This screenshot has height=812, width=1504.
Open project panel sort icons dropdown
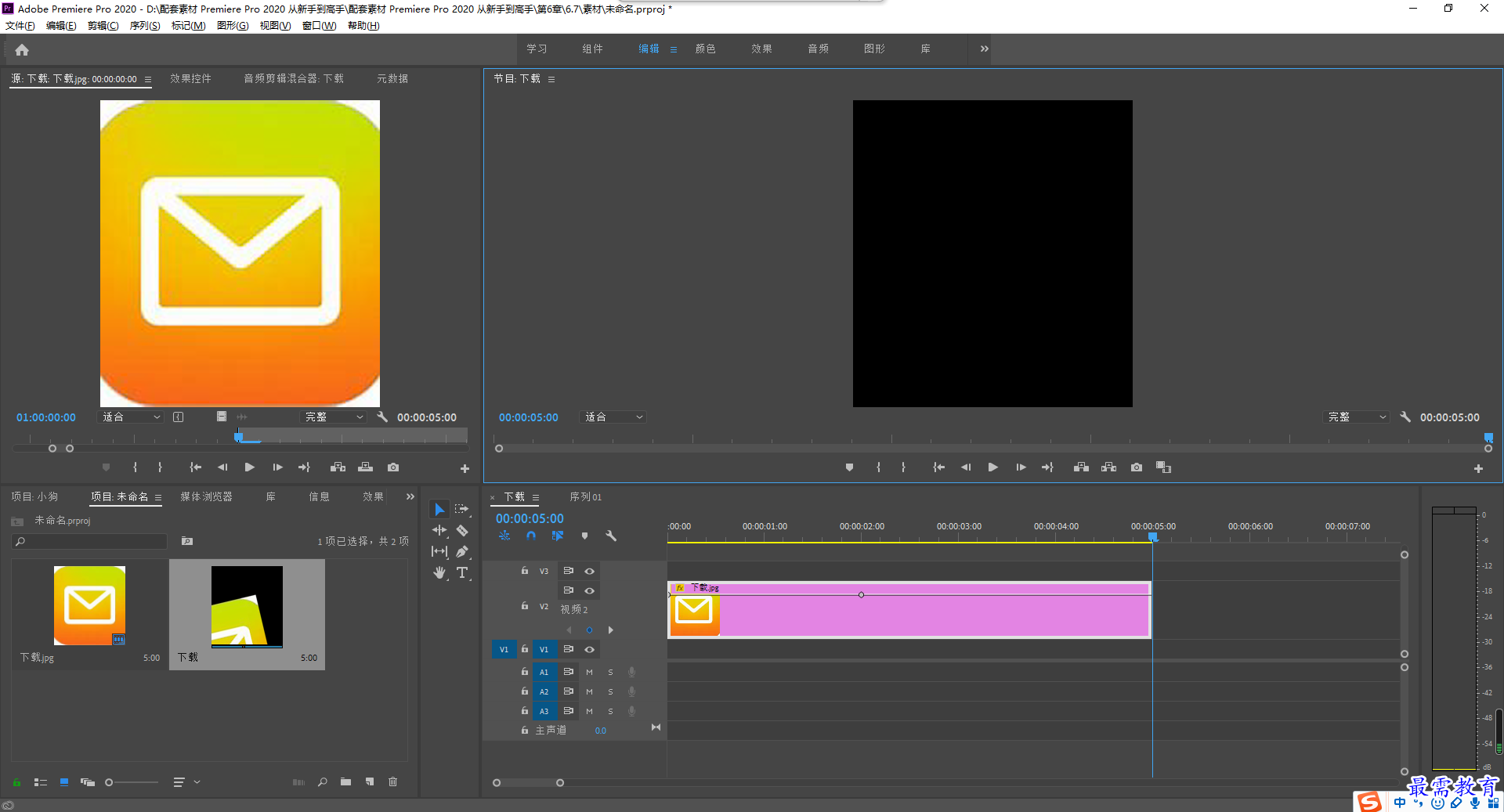(186, 782)
